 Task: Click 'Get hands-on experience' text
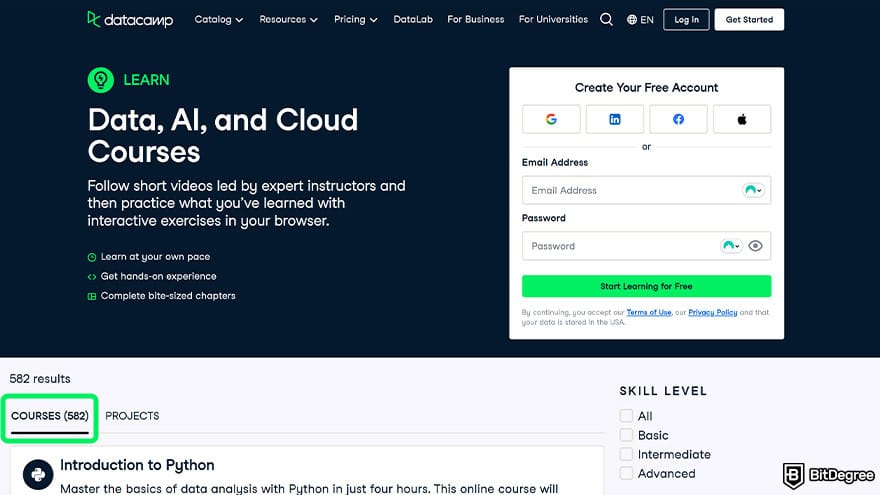coord(159,276)
